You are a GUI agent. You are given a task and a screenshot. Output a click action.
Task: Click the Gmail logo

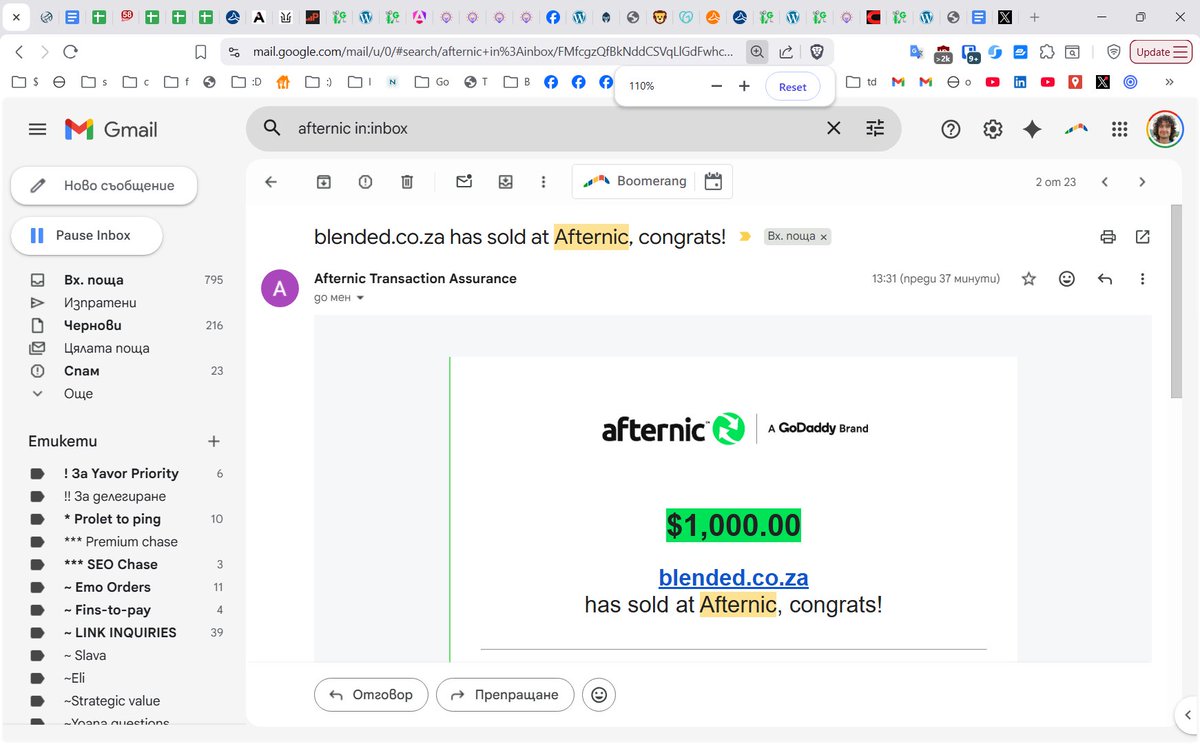tap(111, 129)
